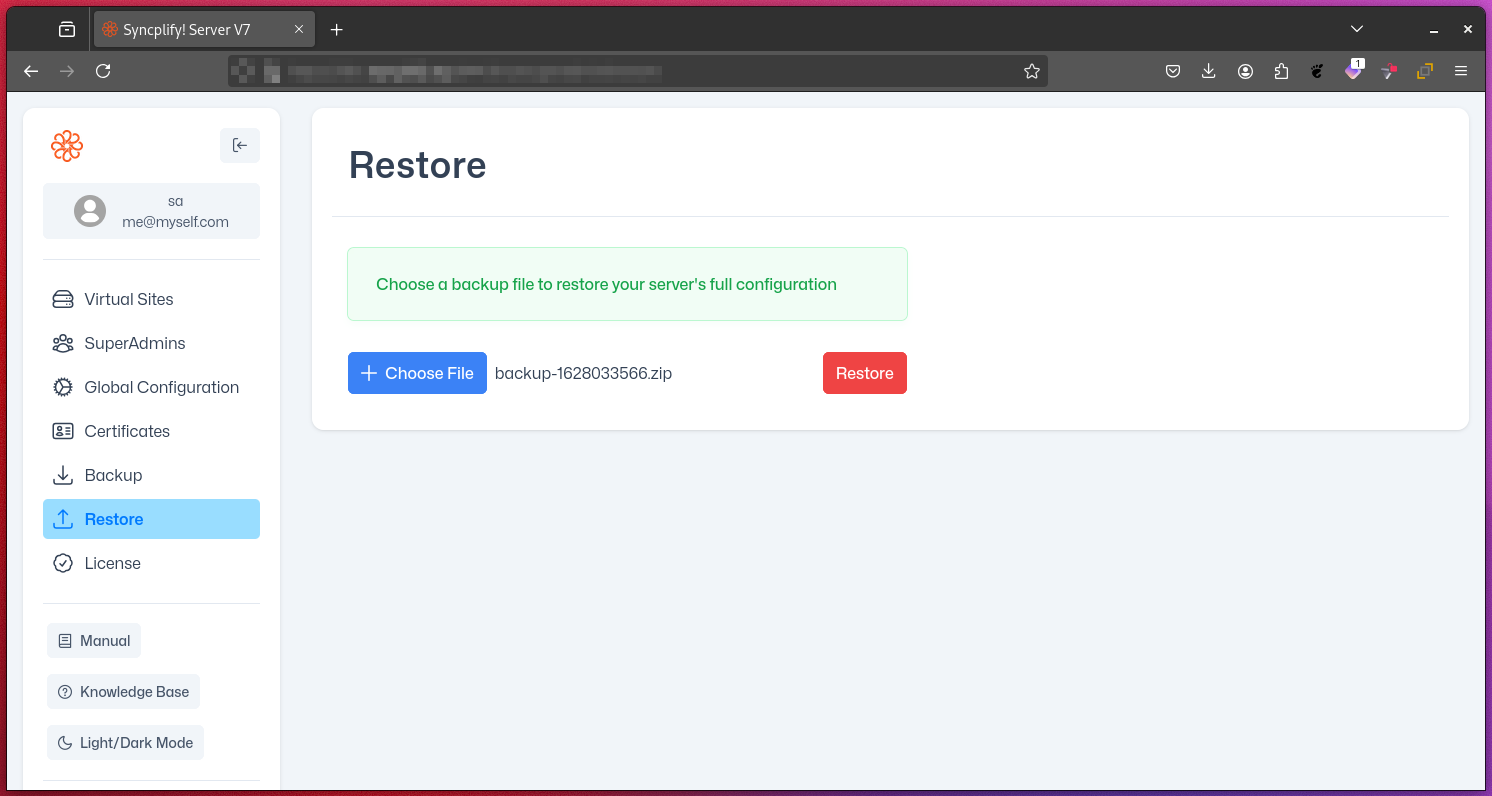The height and width of the screenshot is (796, 1492).
Task: Click the Syncplify flower logo
Action: click(x=66, y=145)
